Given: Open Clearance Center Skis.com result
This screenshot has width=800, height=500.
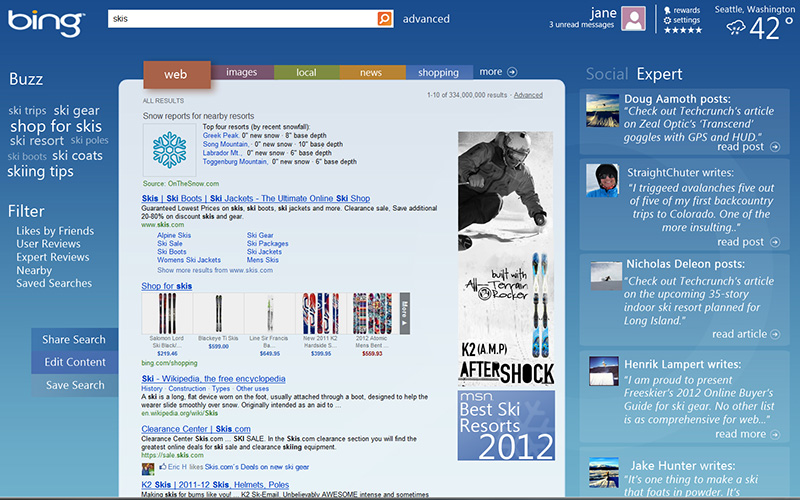Looking at the screenshot, I should point(196,429).
